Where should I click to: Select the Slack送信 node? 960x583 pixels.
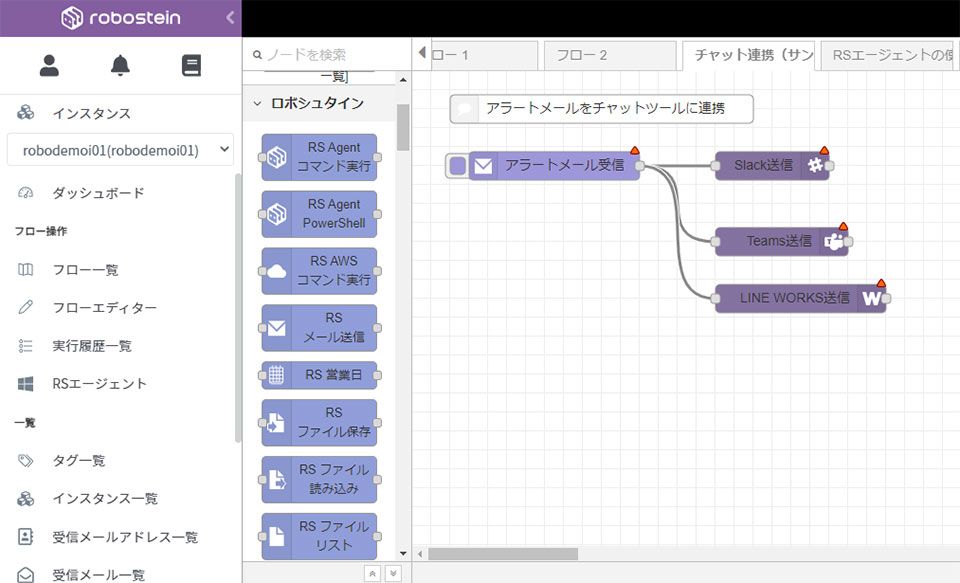(772, 166)
